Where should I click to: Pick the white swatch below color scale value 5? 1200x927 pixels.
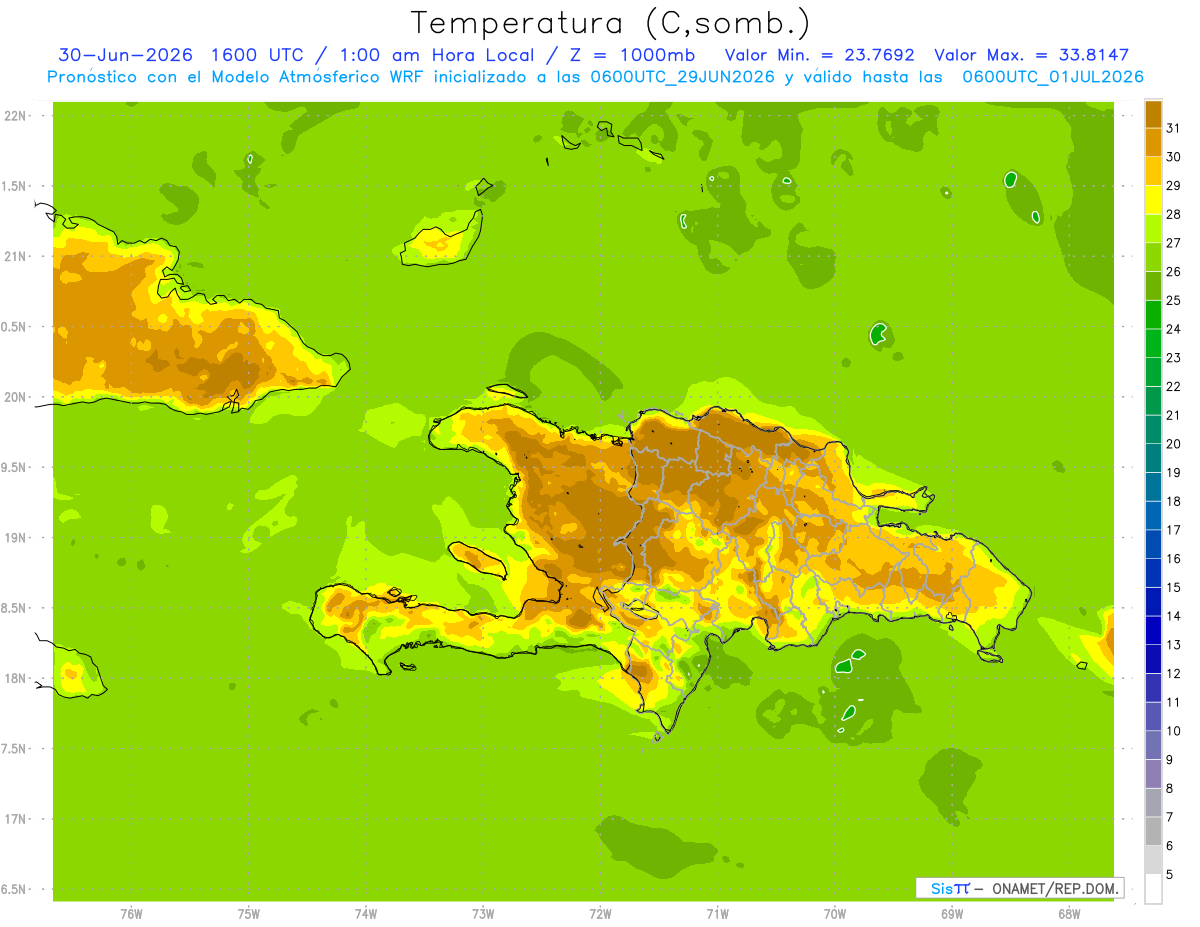click(1153, 889)
